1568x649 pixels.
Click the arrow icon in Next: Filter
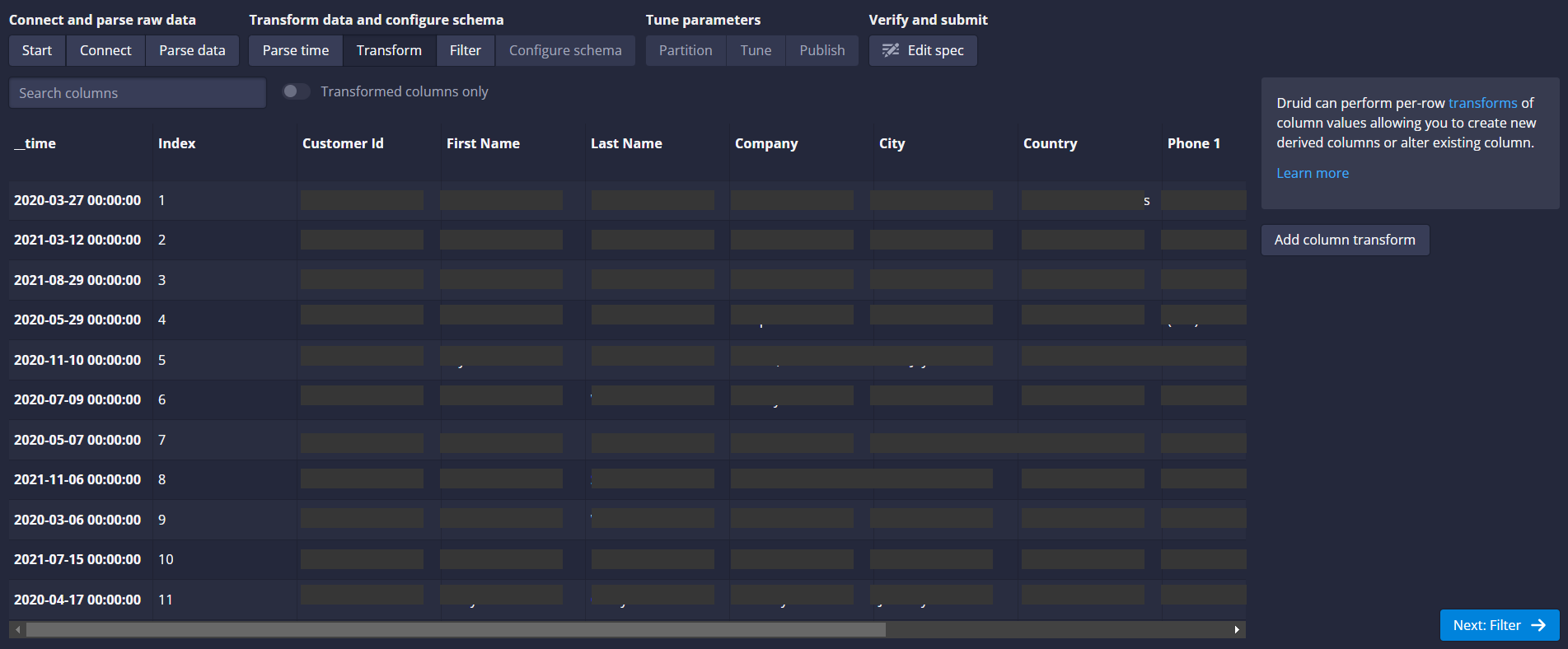tap(1538, 625)
